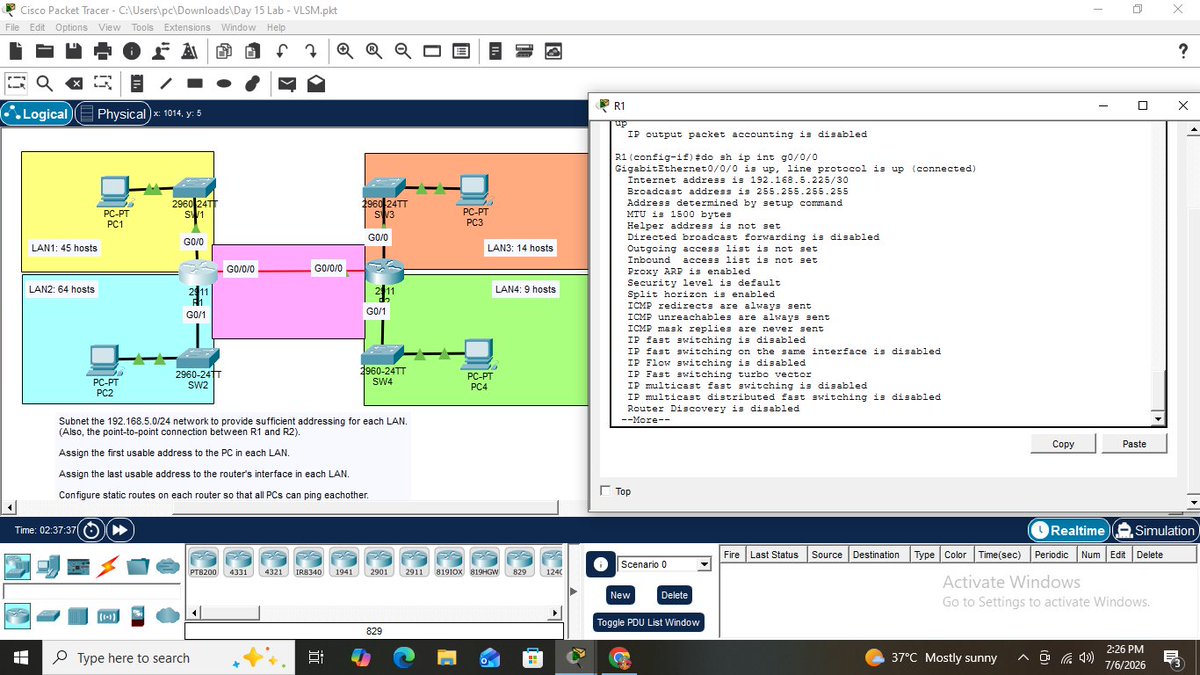Viewport: 1200px width, 675px height.
Task: Open the View menu
Action: pyautogui.click(x=110, y=27)
